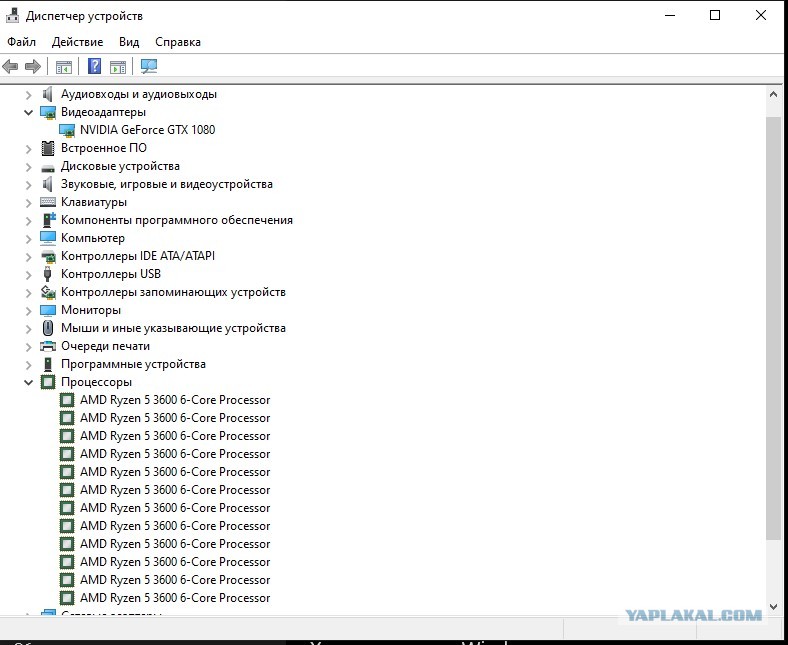Expand the Очереди печати chevron
The image size is (788, 645).
click(29, 346)
